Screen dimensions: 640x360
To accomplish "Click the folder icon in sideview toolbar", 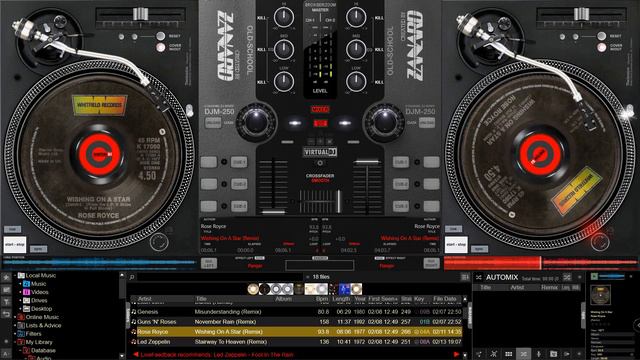I will coord(553,354).
